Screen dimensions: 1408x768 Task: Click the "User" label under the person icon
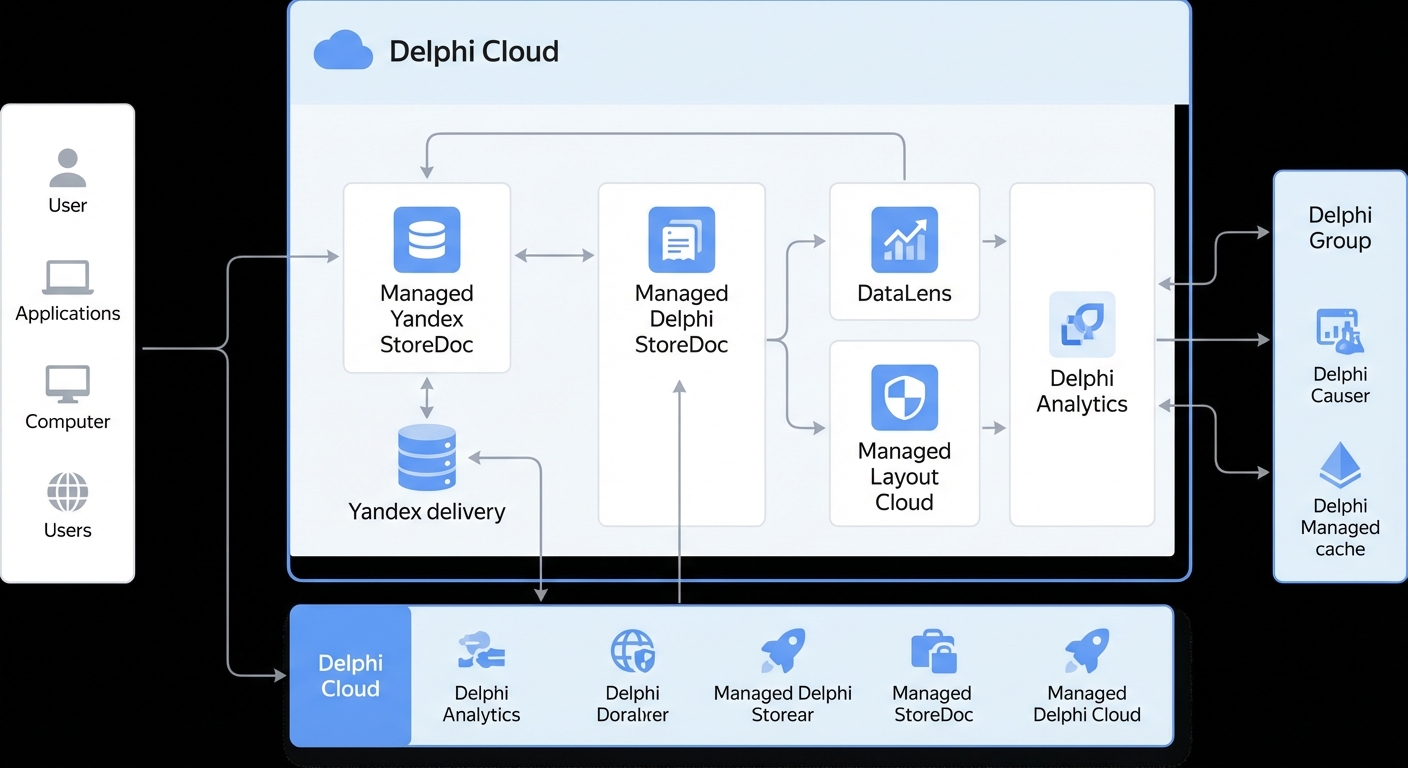pos(68,205)
